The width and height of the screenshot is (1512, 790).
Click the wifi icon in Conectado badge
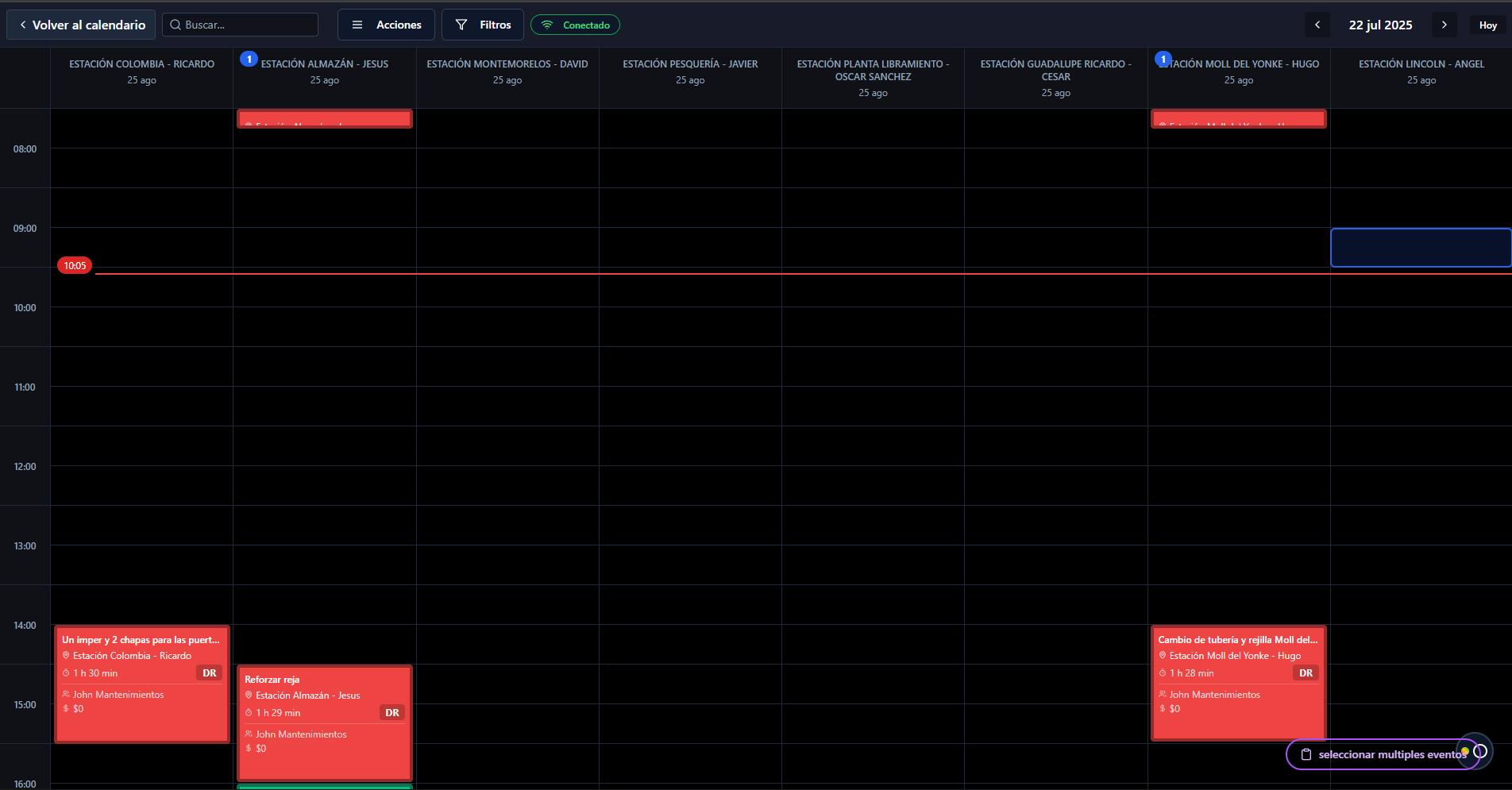(x=547, y=25)
